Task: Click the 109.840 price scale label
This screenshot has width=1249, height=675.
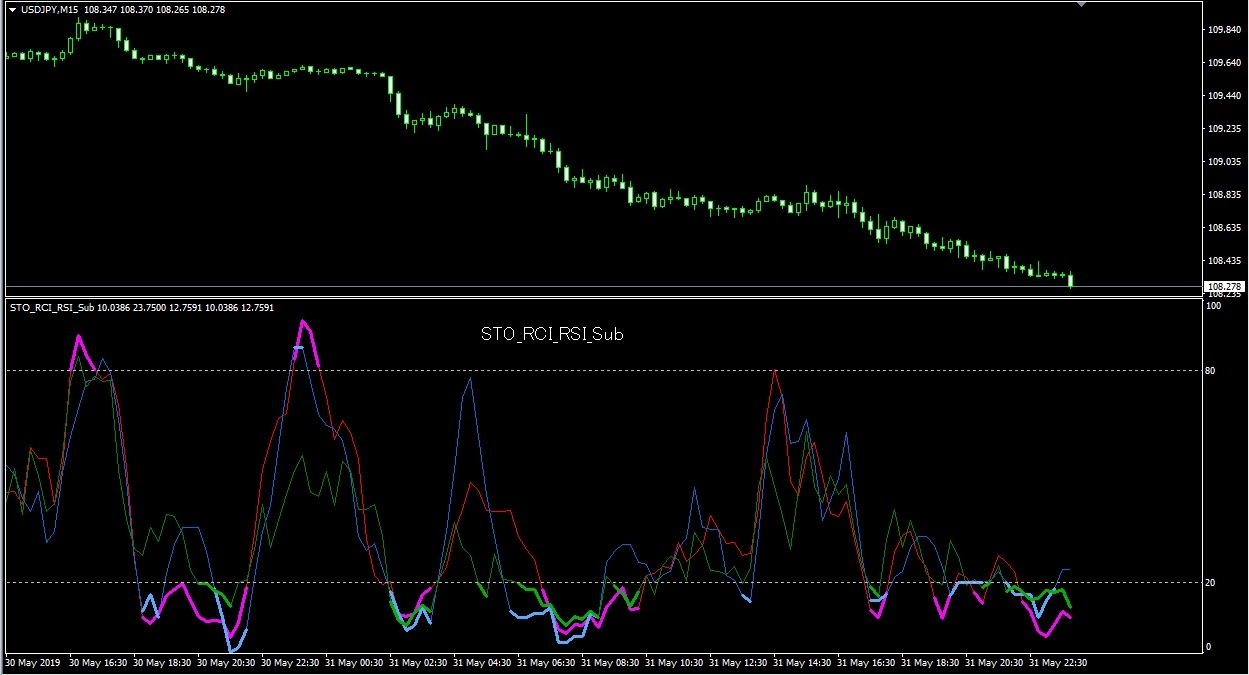Action: (1223, 30)
